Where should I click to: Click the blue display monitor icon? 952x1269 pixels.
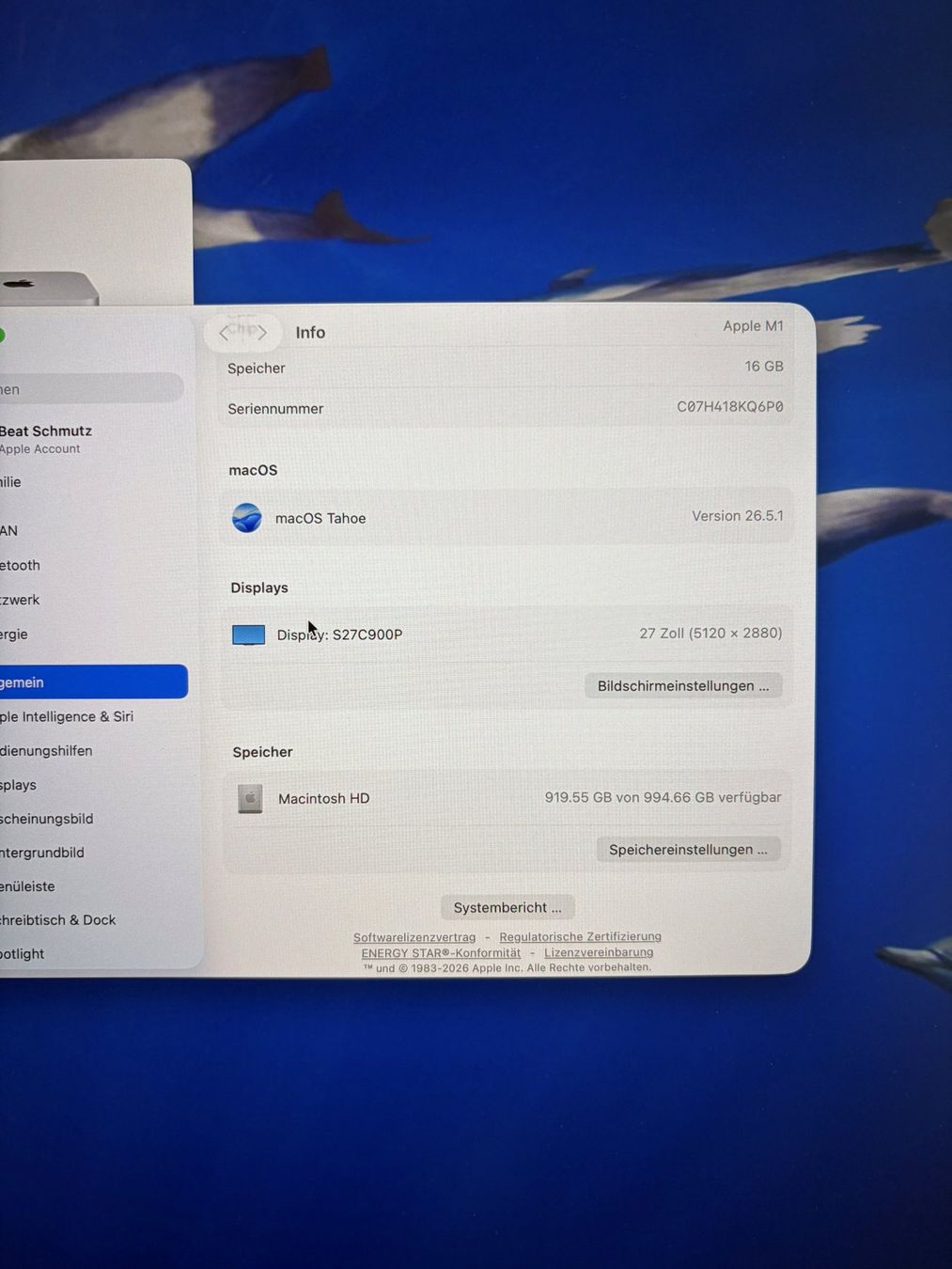pyautogui.click(x=249, y=635)
